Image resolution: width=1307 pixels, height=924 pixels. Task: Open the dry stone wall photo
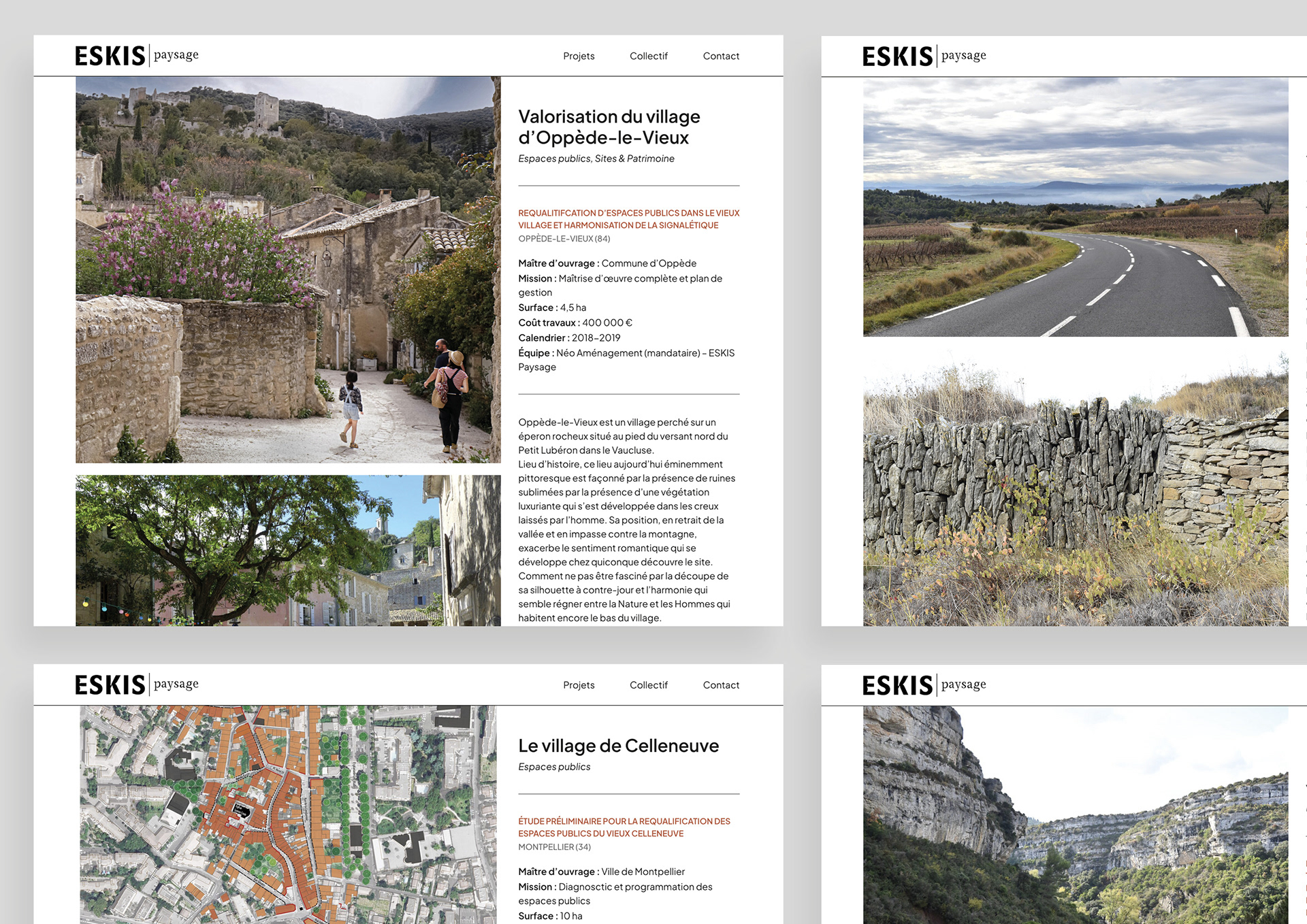point(1075,489)
